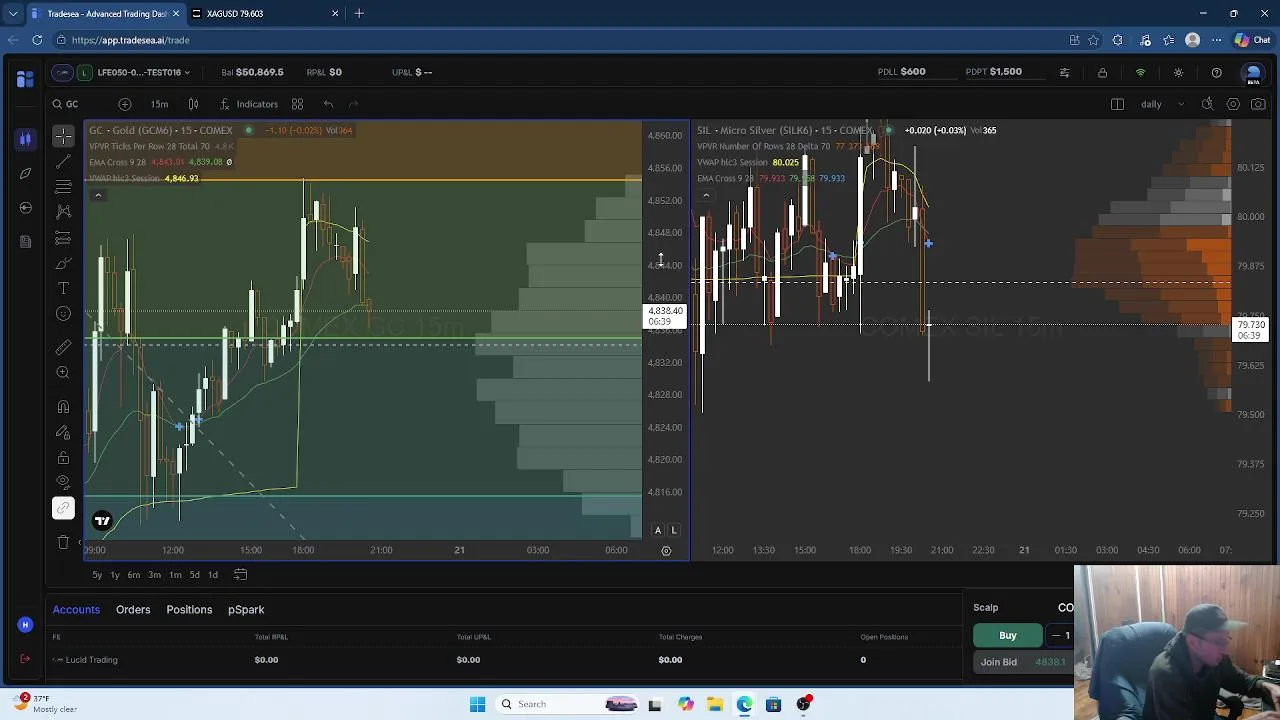Image resolution: width=1280 pixels, height=720 pixels.
Task: Select the 6m date range
Action: (134, 575)
